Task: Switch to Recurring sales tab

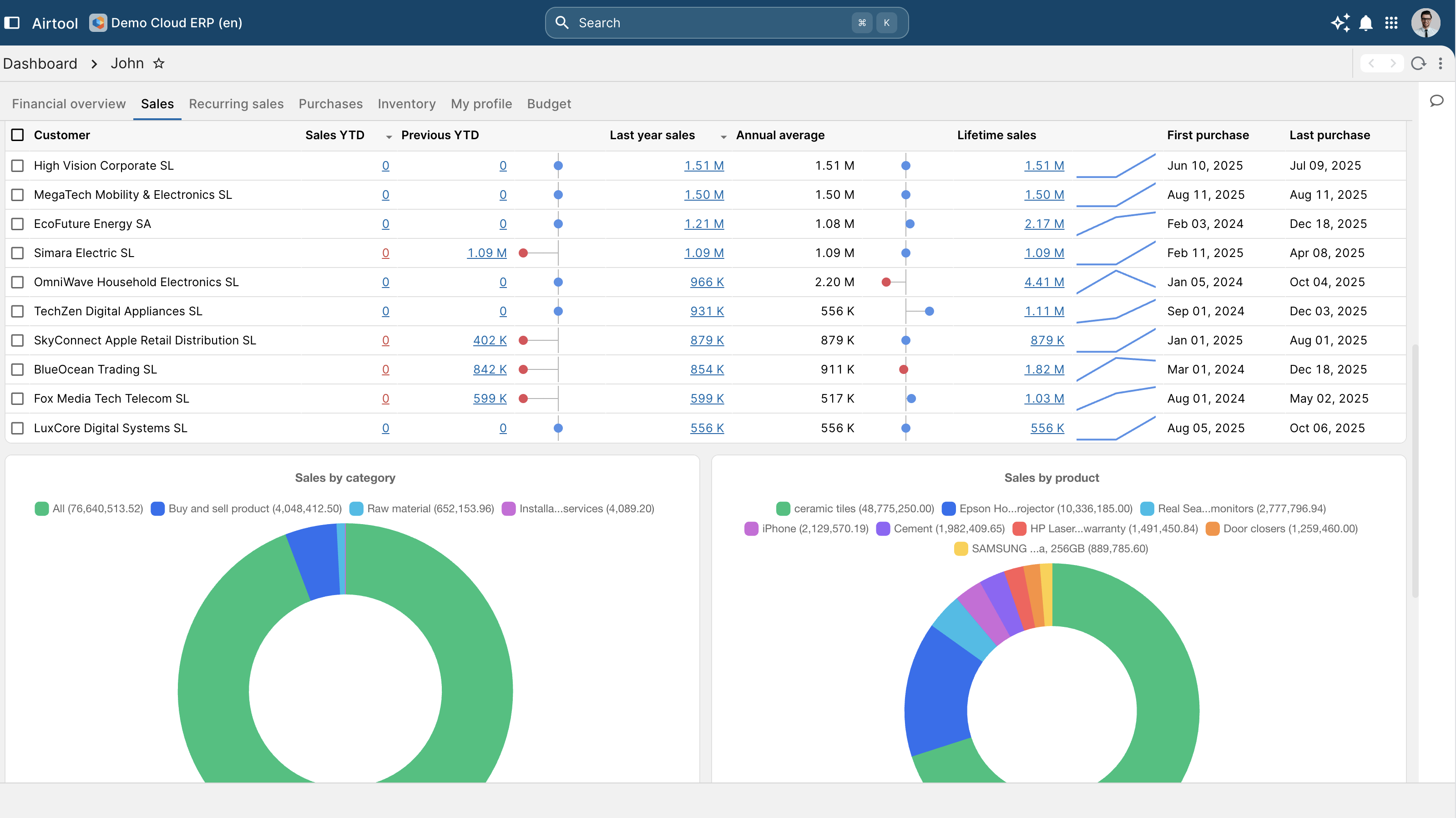Action: [236, 104]
